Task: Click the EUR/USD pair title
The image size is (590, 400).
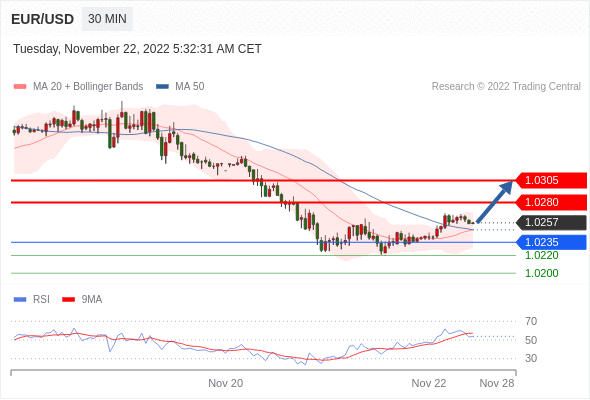Action: click(43, 19)
